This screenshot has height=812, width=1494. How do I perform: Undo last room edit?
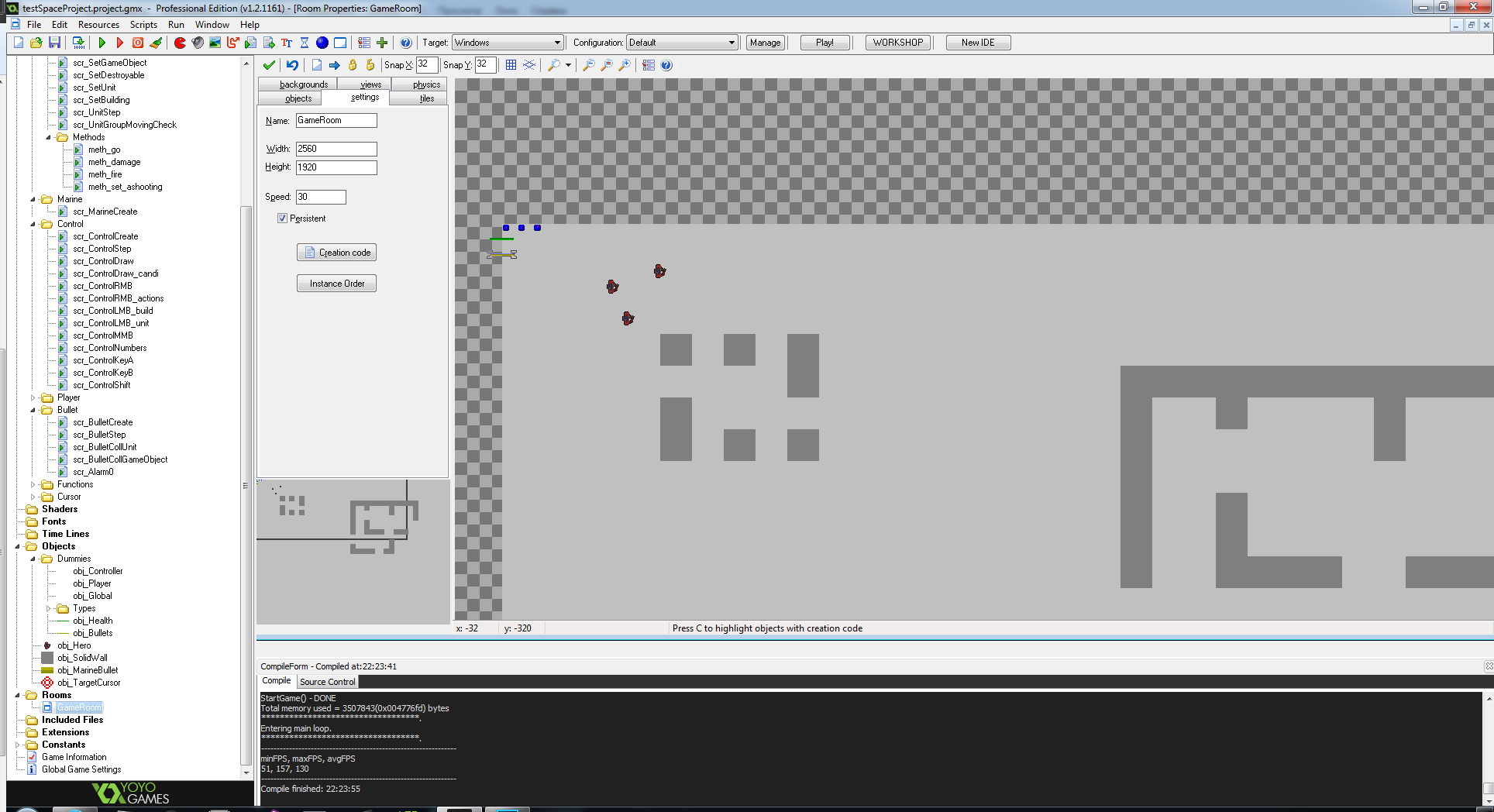[x=292, y=65]
